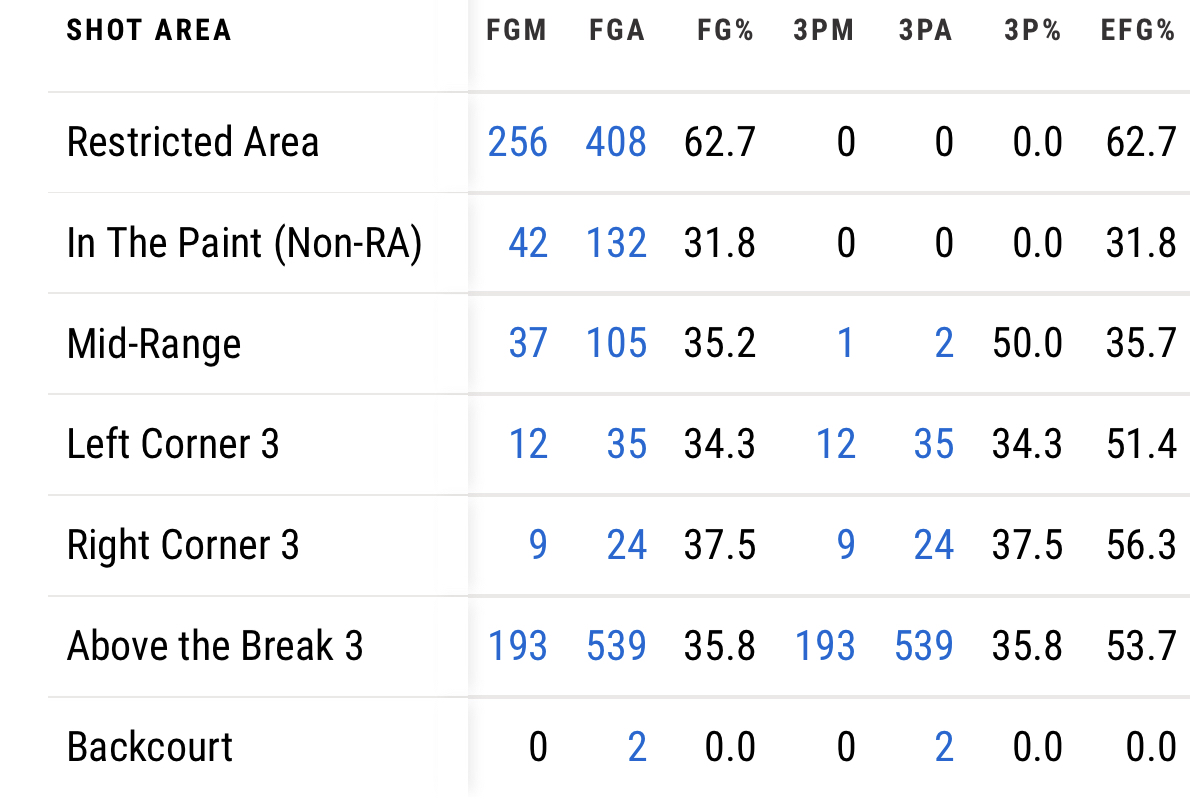This screenshot has width=1190, height=805.
Task: Open Mid-Range 105 field goal attempts
Action: (616, 344)
